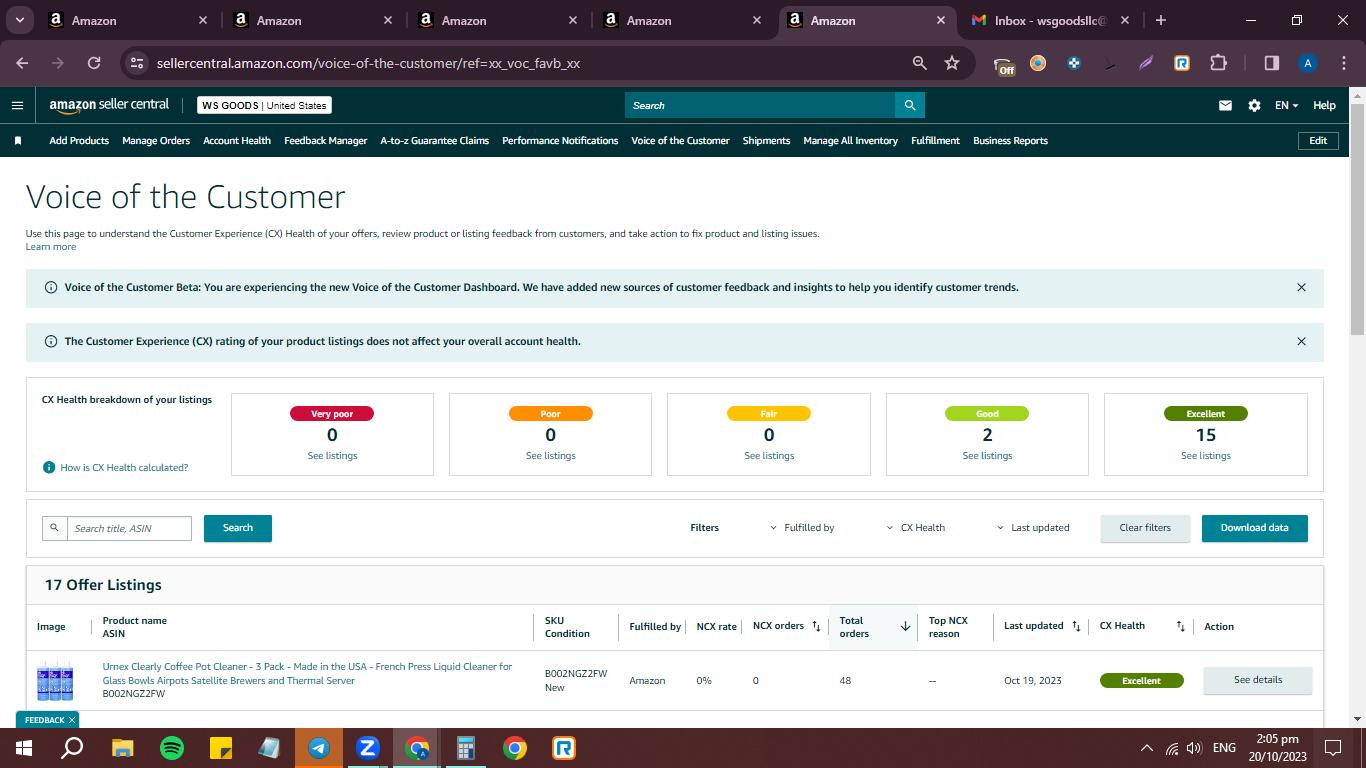Open Account Health page
1366x768 pixels.
(x=237, y=141)
